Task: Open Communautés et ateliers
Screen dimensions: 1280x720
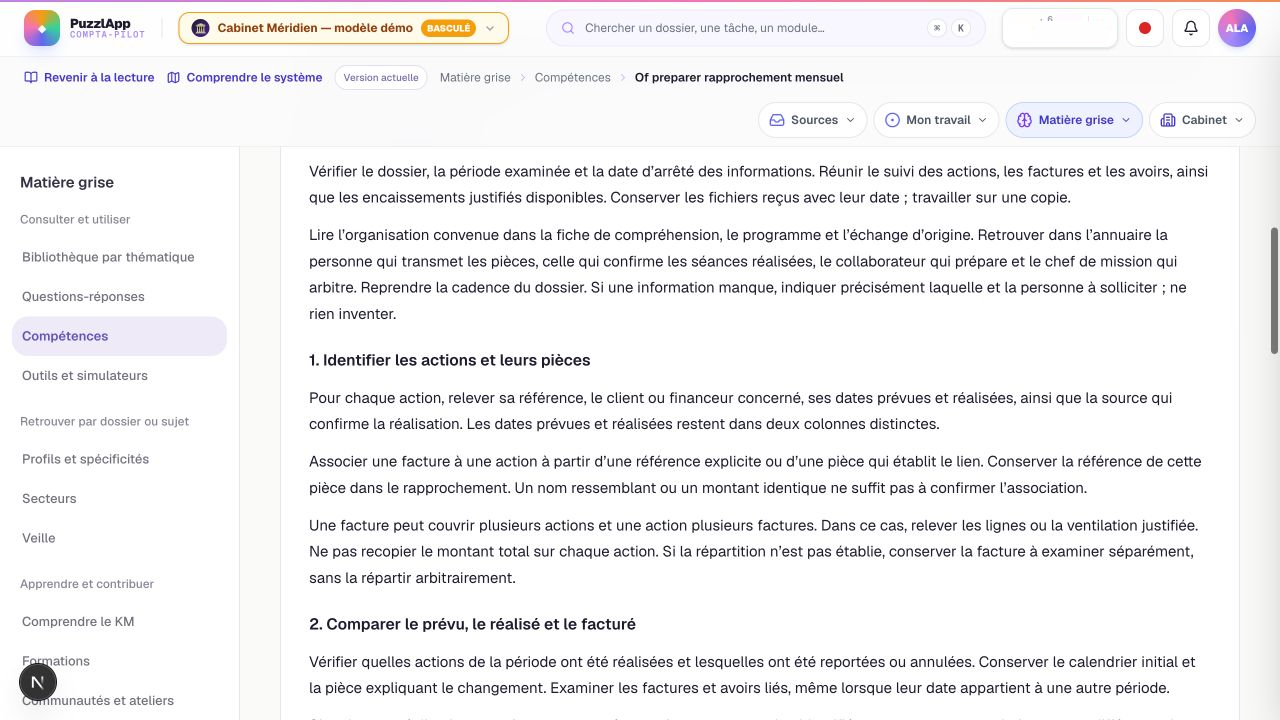Action: click(x=119, y=700)
